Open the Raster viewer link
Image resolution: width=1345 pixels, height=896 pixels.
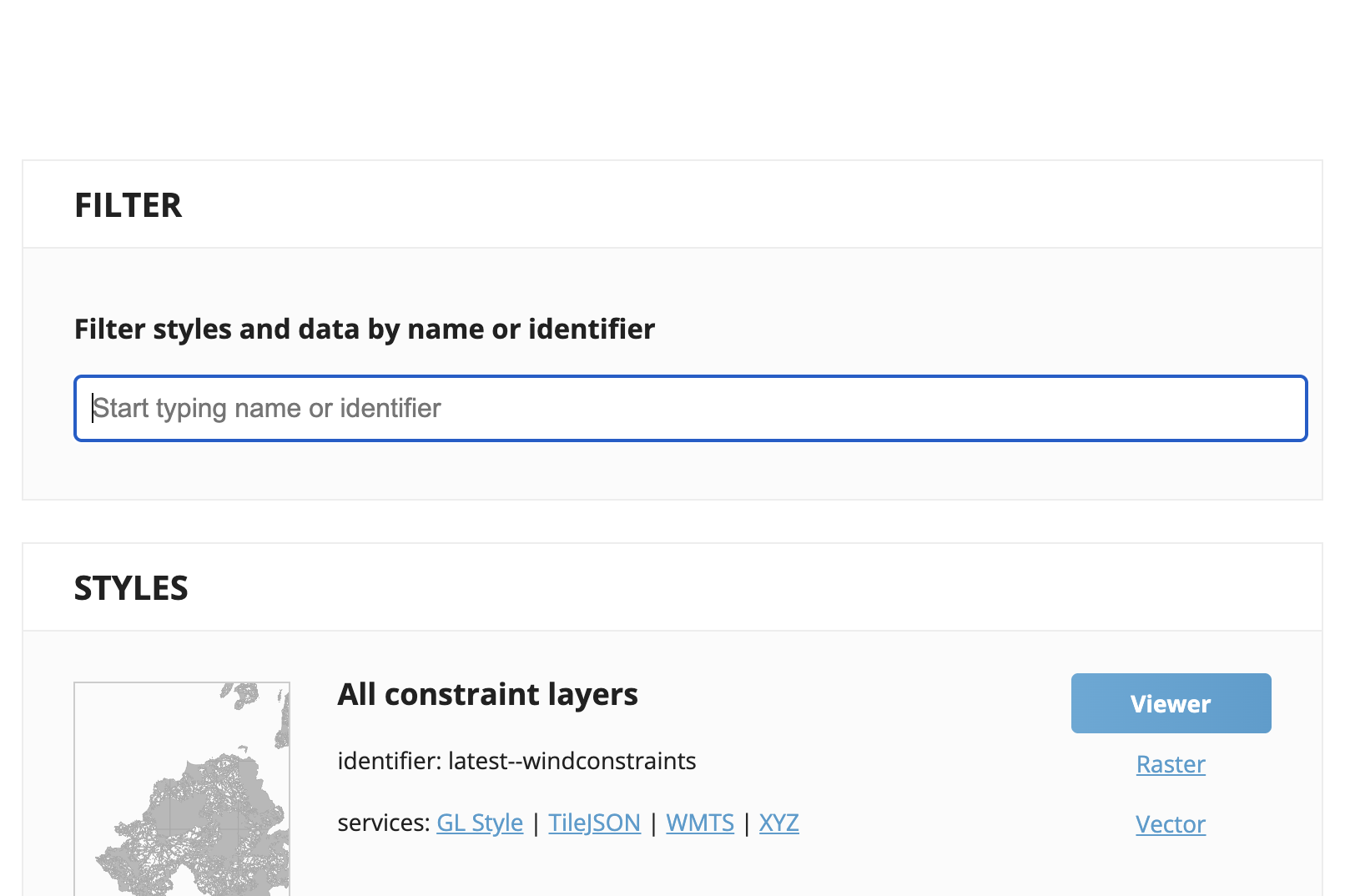(1171, 764)
